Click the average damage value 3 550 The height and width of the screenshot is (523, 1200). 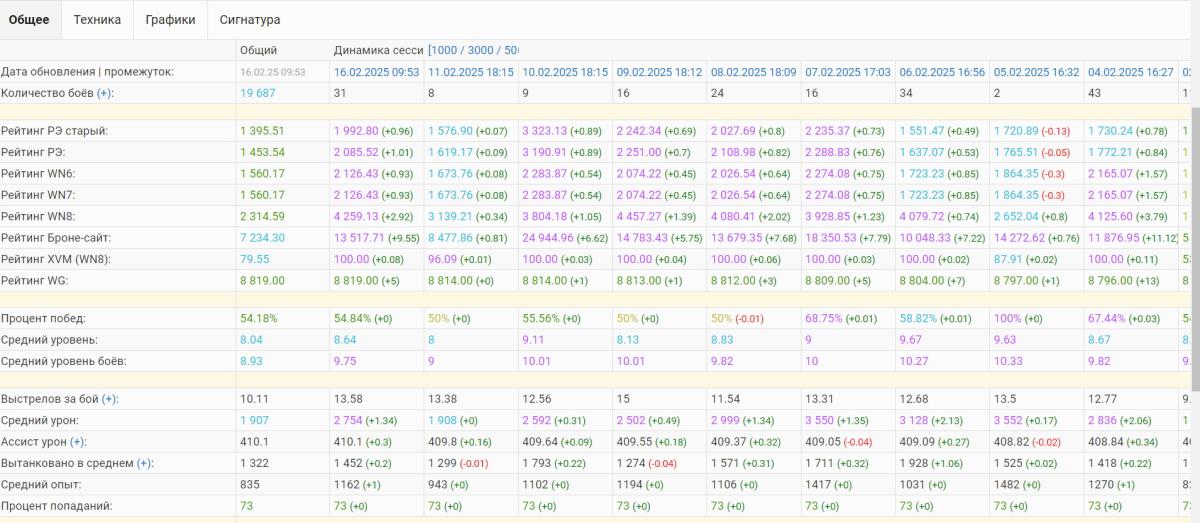pyautogui.click(x=819, y=420)
